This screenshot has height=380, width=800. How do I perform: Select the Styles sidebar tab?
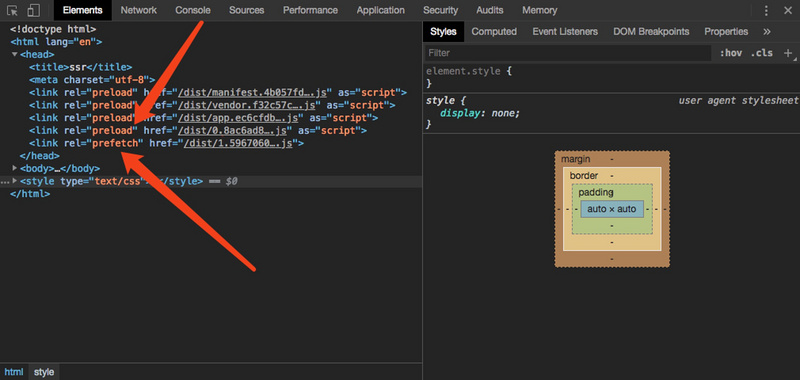(443, 32)
